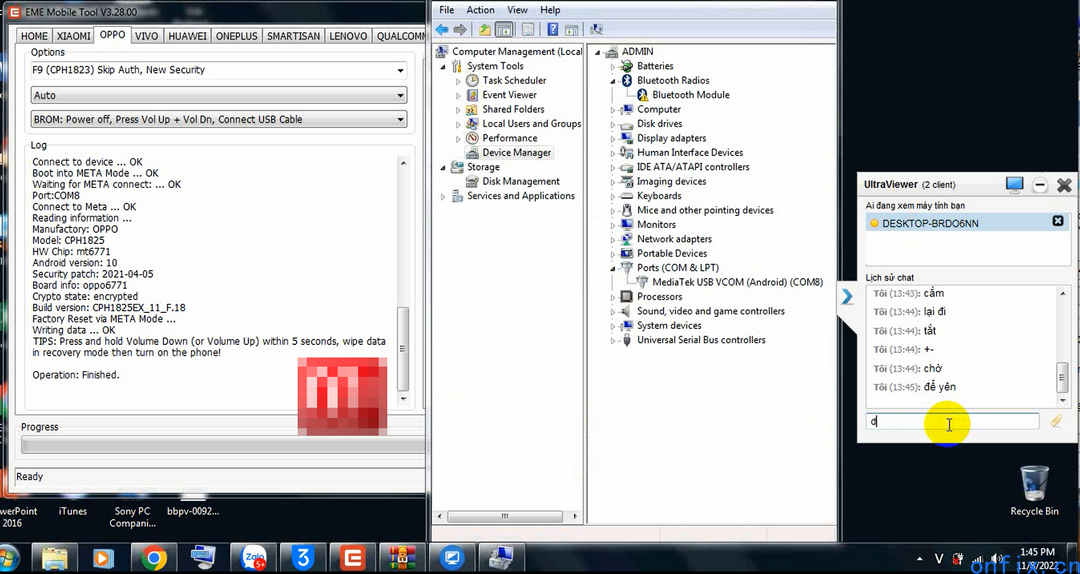
Task: Click the UltraViewer monitor screen icon
Action: 1015,185
